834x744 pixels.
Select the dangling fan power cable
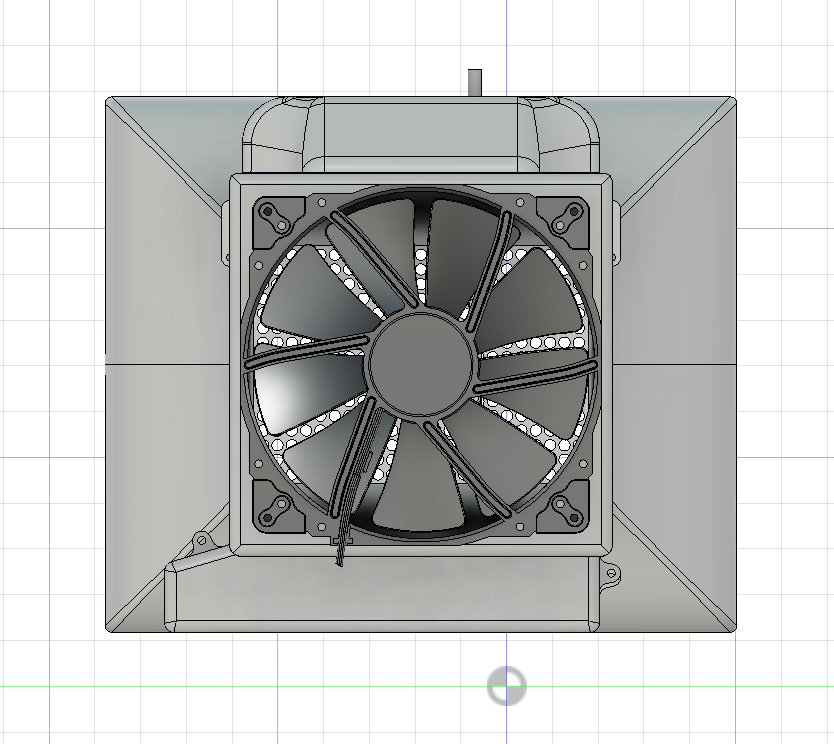342,530
